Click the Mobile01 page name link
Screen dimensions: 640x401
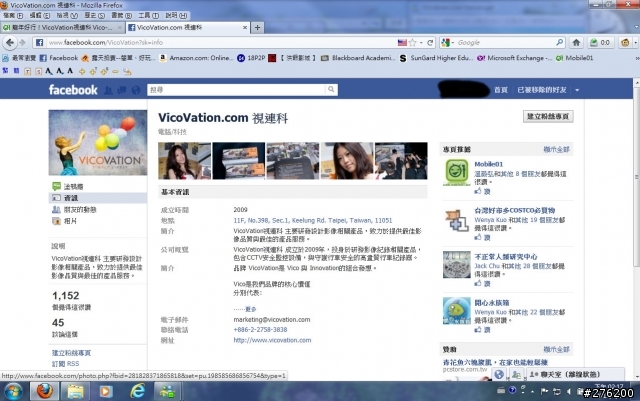pos(489,164)
